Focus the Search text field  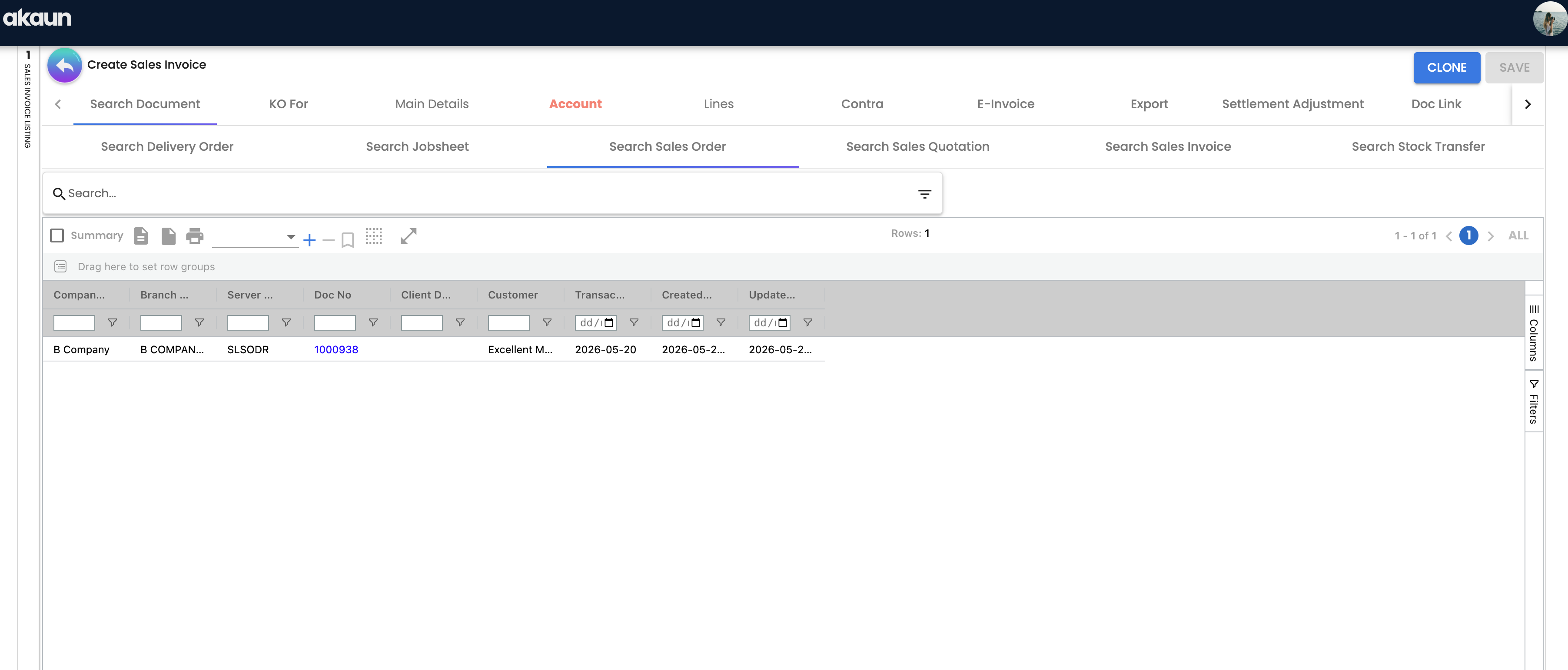pyautogui.click(x=487, y=193)
